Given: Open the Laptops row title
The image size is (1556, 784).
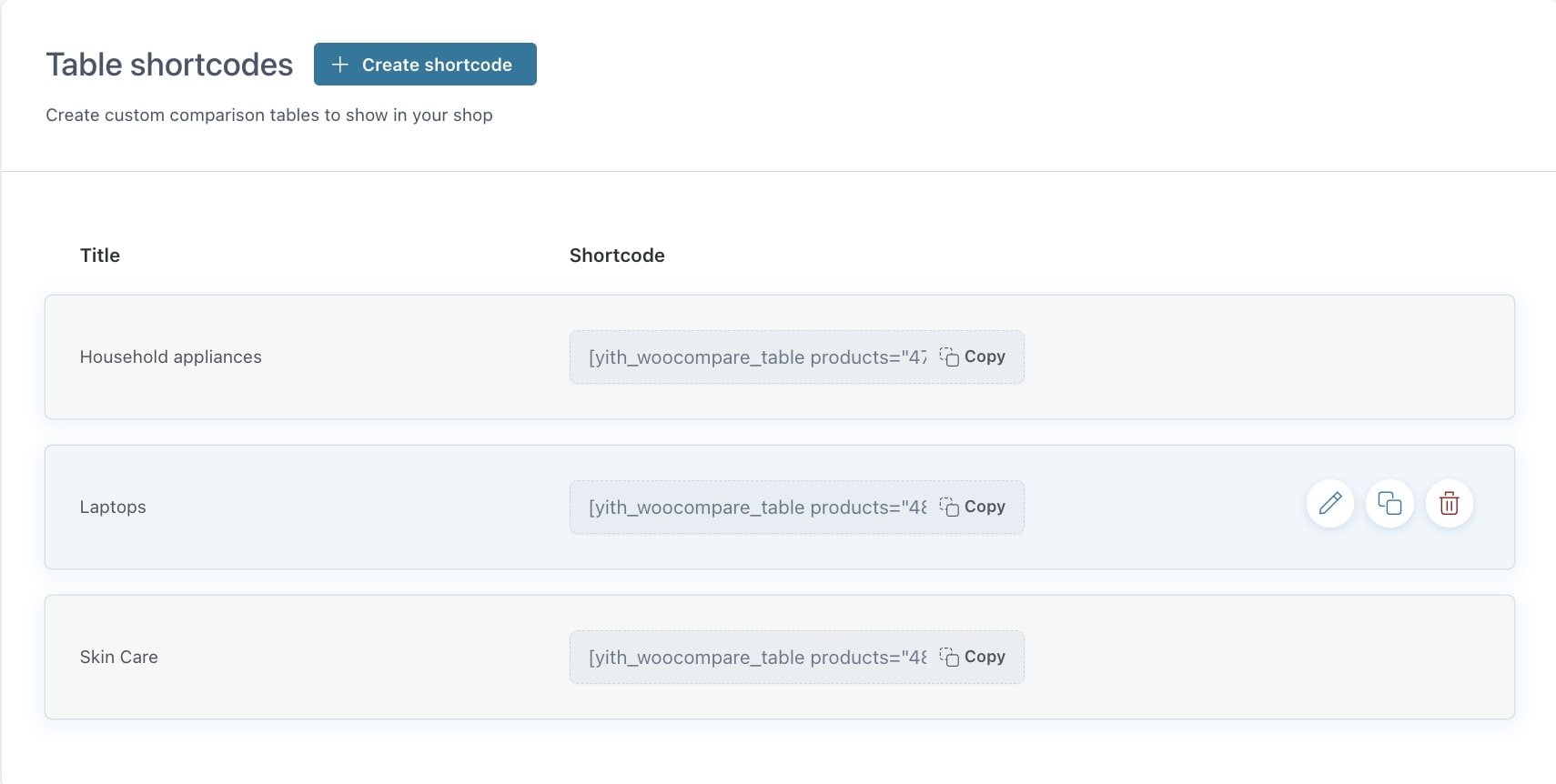Looking at the screenshot, I should (x=113, y=507).
